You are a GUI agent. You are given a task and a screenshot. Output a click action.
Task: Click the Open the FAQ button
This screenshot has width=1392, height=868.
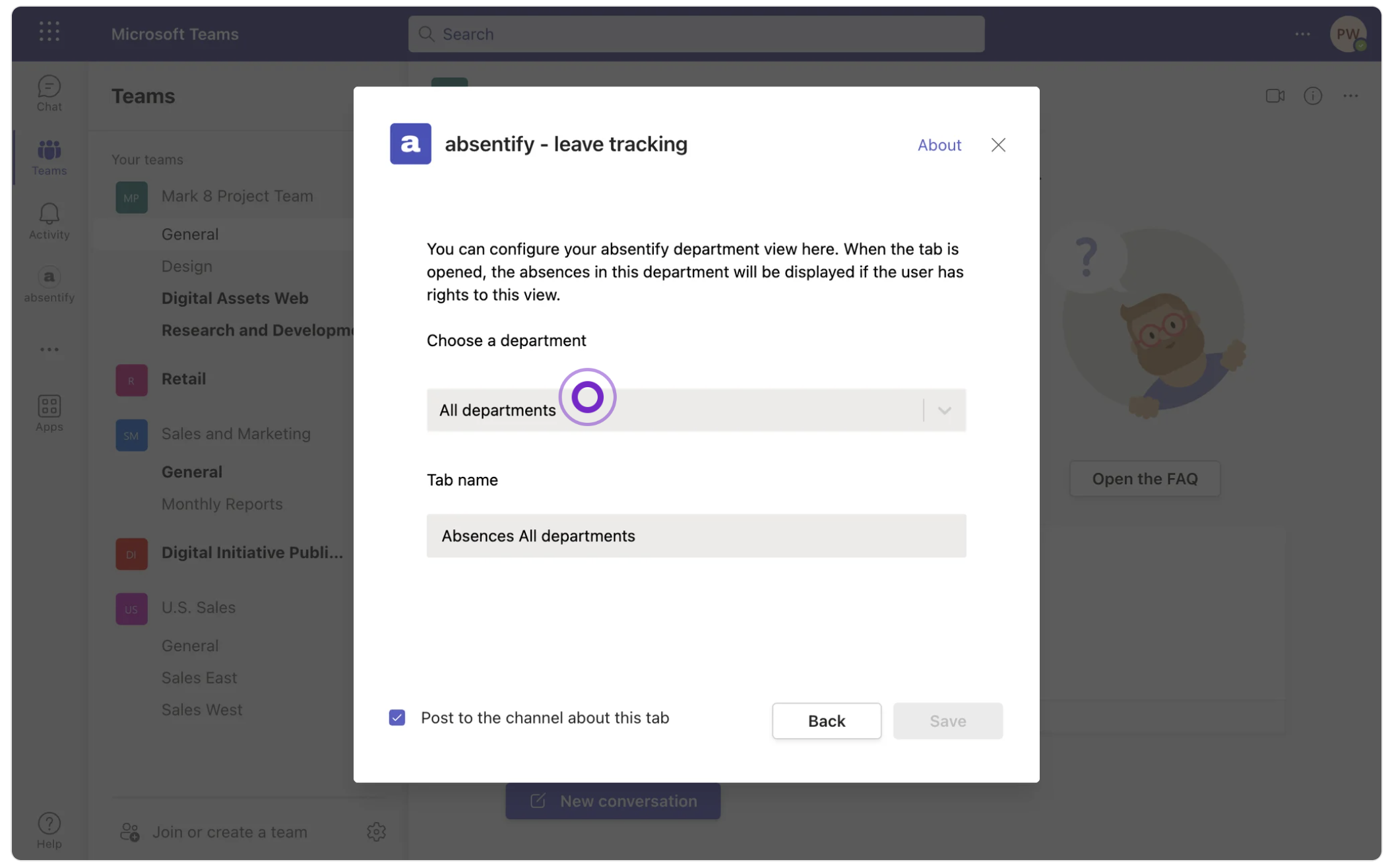(x=1145, y=479)
